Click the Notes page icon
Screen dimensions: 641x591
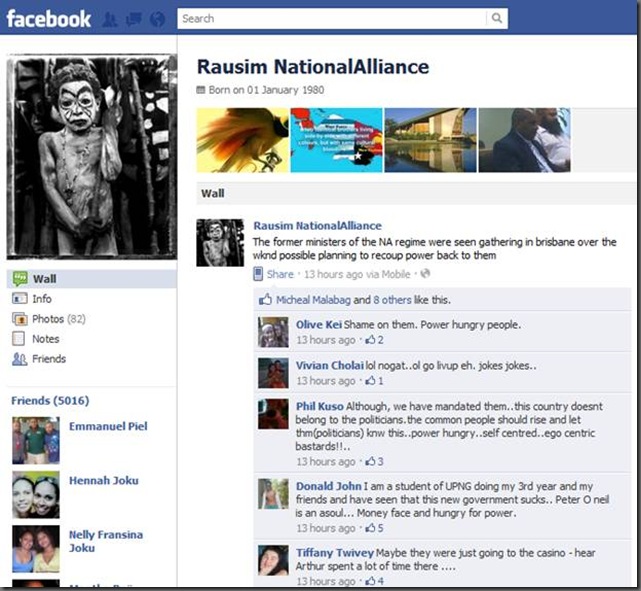click(19, 339)
